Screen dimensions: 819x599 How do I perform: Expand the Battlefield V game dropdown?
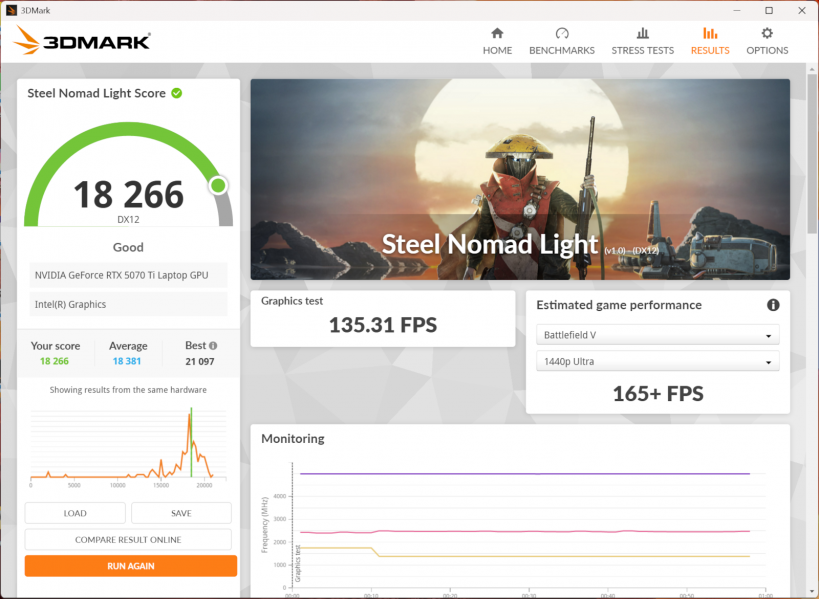point(657,336)
